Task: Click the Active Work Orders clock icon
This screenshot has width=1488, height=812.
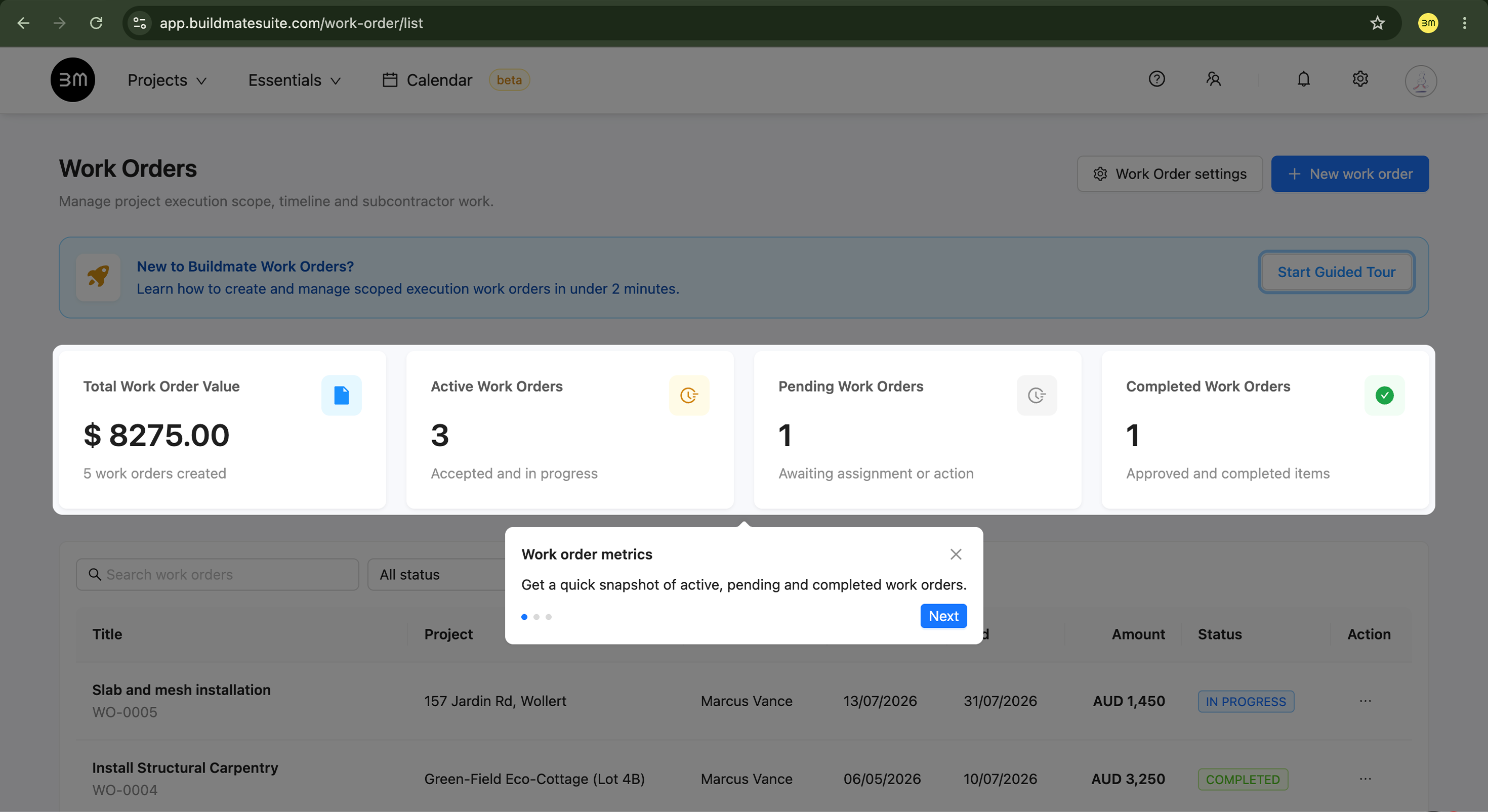Action: point(689,396)
